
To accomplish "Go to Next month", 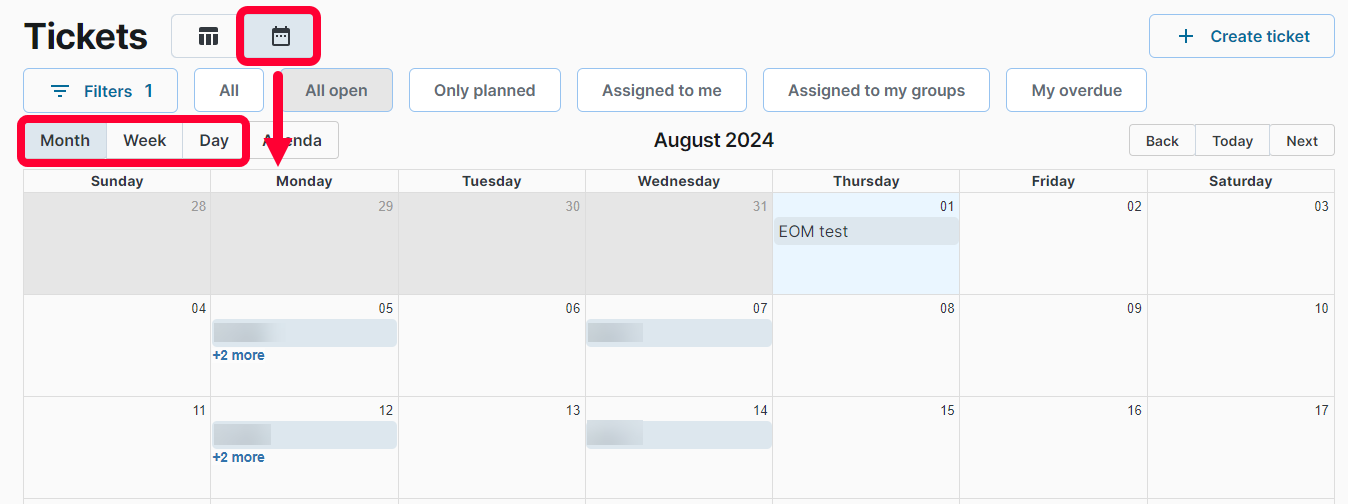I will click(x=1302, y=141).
